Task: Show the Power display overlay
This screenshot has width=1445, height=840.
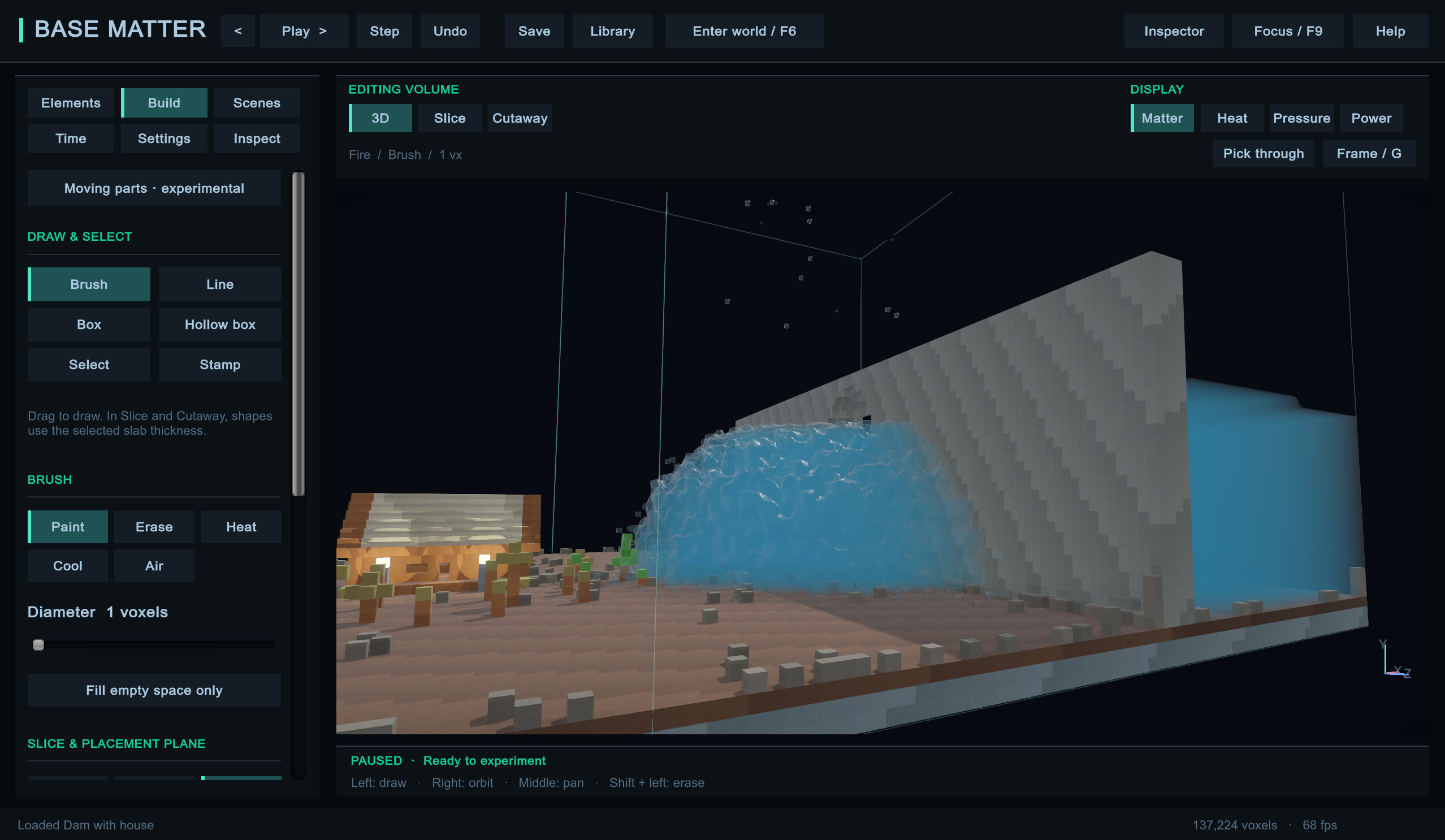Action: pyautogui.click(x=1371, y=118)
